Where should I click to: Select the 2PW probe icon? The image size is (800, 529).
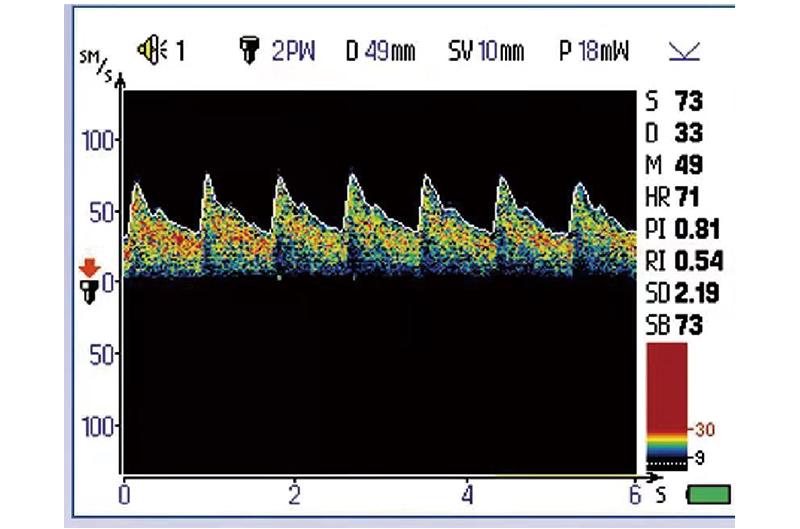pyautogui.click(x=247, y=51)
